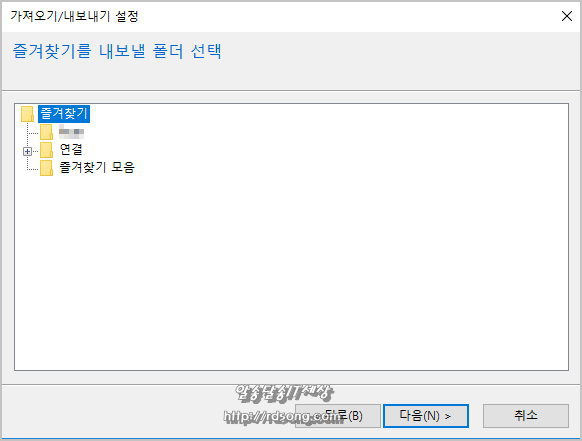The height and width of the screenshot is (441, 582).
Task: Click the root 즐겨찾기 folder icon
Action: point(27,114)
